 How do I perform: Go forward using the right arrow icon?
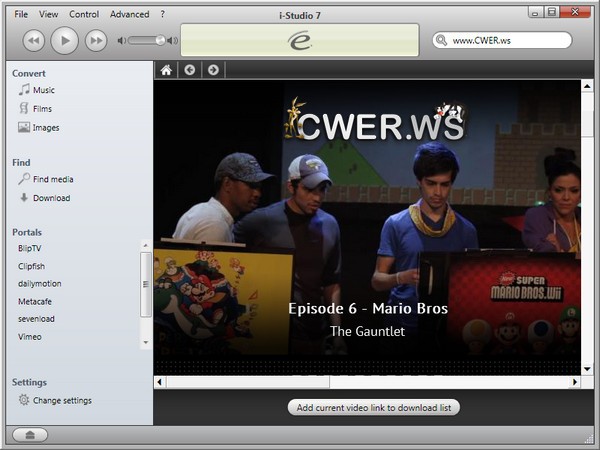pos(212,70)
